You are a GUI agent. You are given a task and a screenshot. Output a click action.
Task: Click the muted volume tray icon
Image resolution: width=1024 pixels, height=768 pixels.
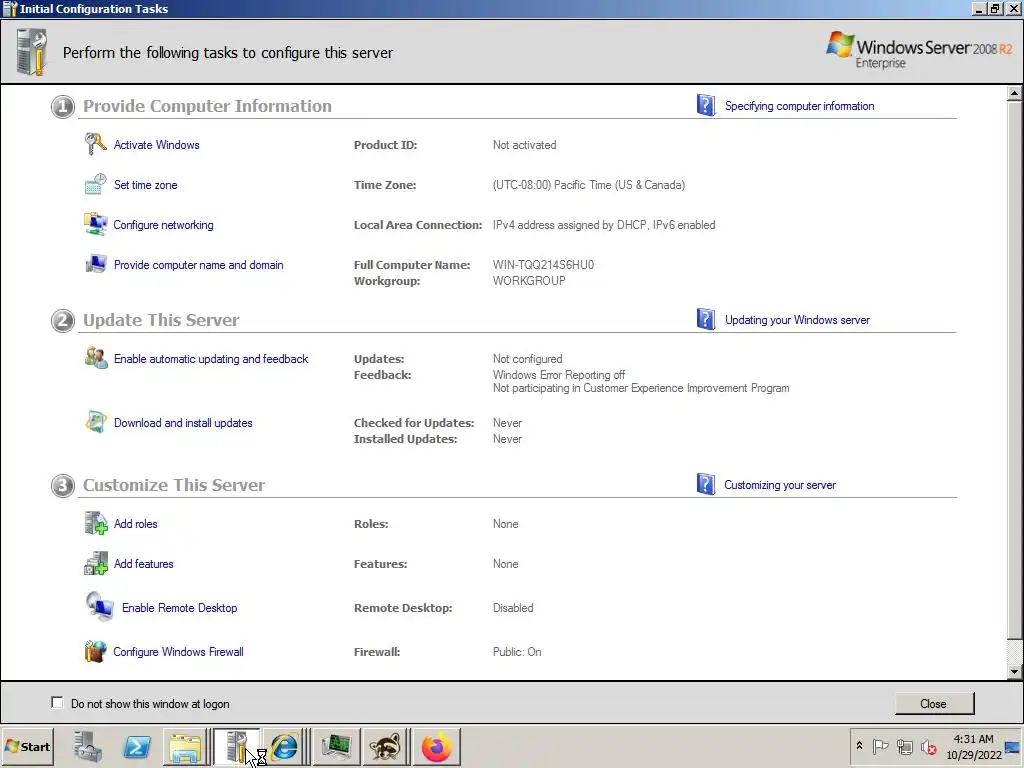[929, 746]
